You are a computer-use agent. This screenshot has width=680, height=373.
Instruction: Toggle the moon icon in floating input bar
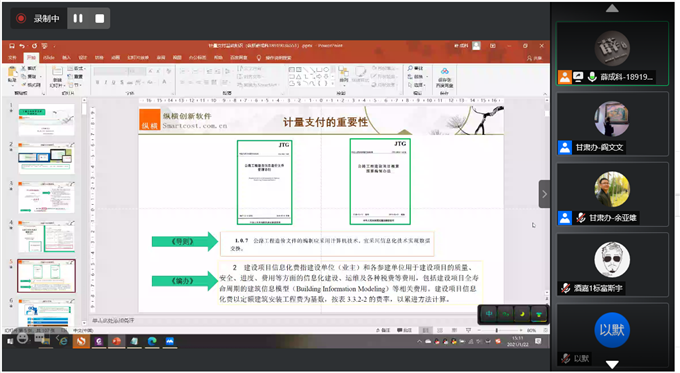coord(522,314)
